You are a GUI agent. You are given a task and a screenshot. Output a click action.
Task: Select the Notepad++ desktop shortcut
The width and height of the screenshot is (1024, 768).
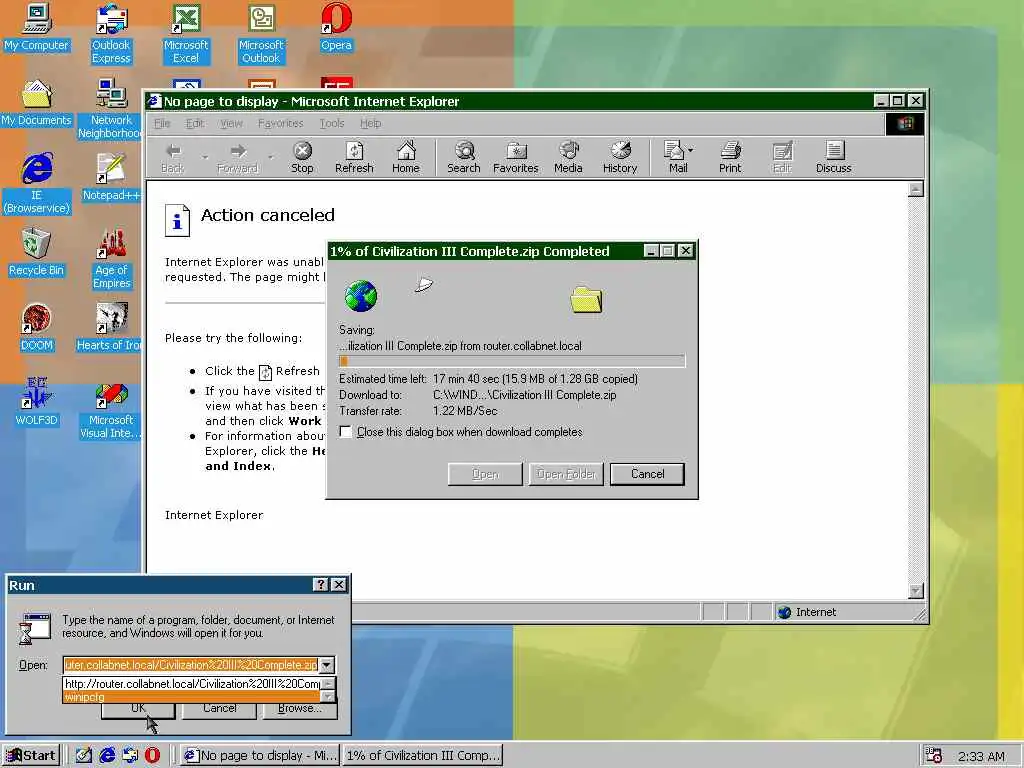pos(111,177)
